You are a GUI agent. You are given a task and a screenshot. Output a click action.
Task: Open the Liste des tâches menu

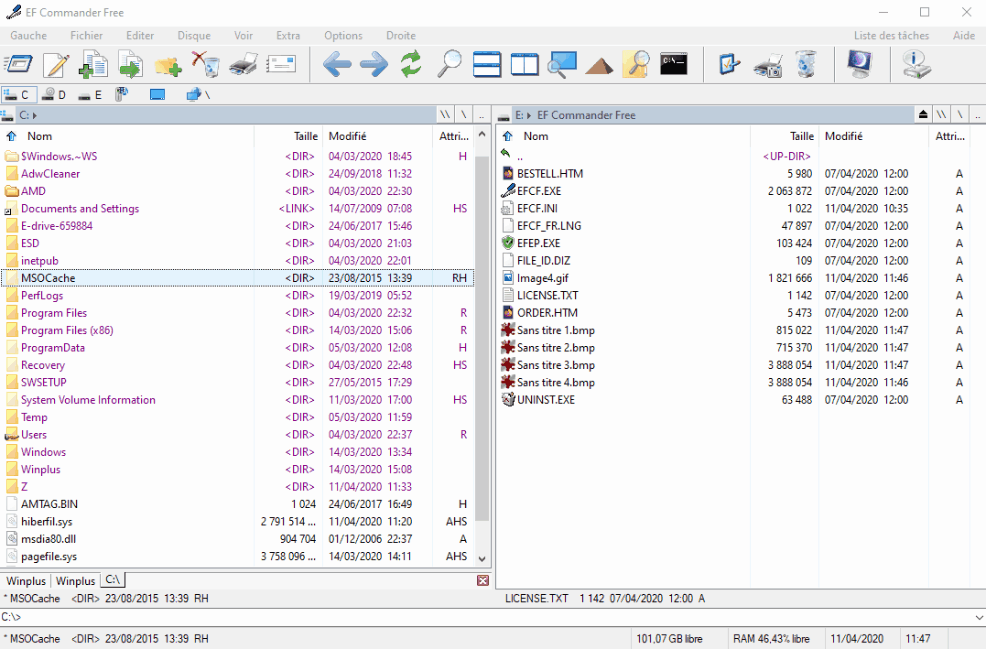(x=891, y=36)
